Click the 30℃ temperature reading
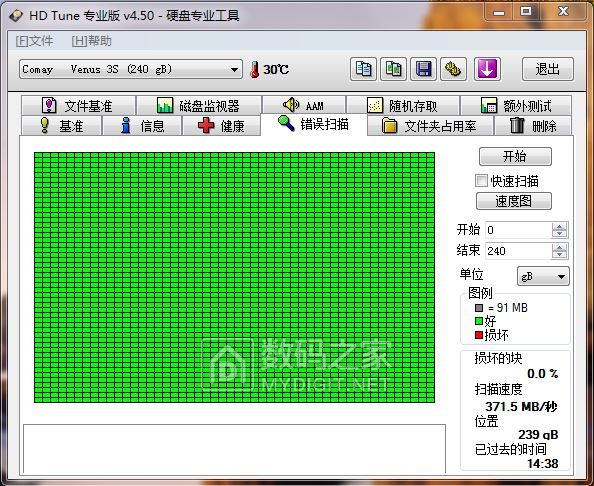Viewport: 594px width, 486px height. 276,70
